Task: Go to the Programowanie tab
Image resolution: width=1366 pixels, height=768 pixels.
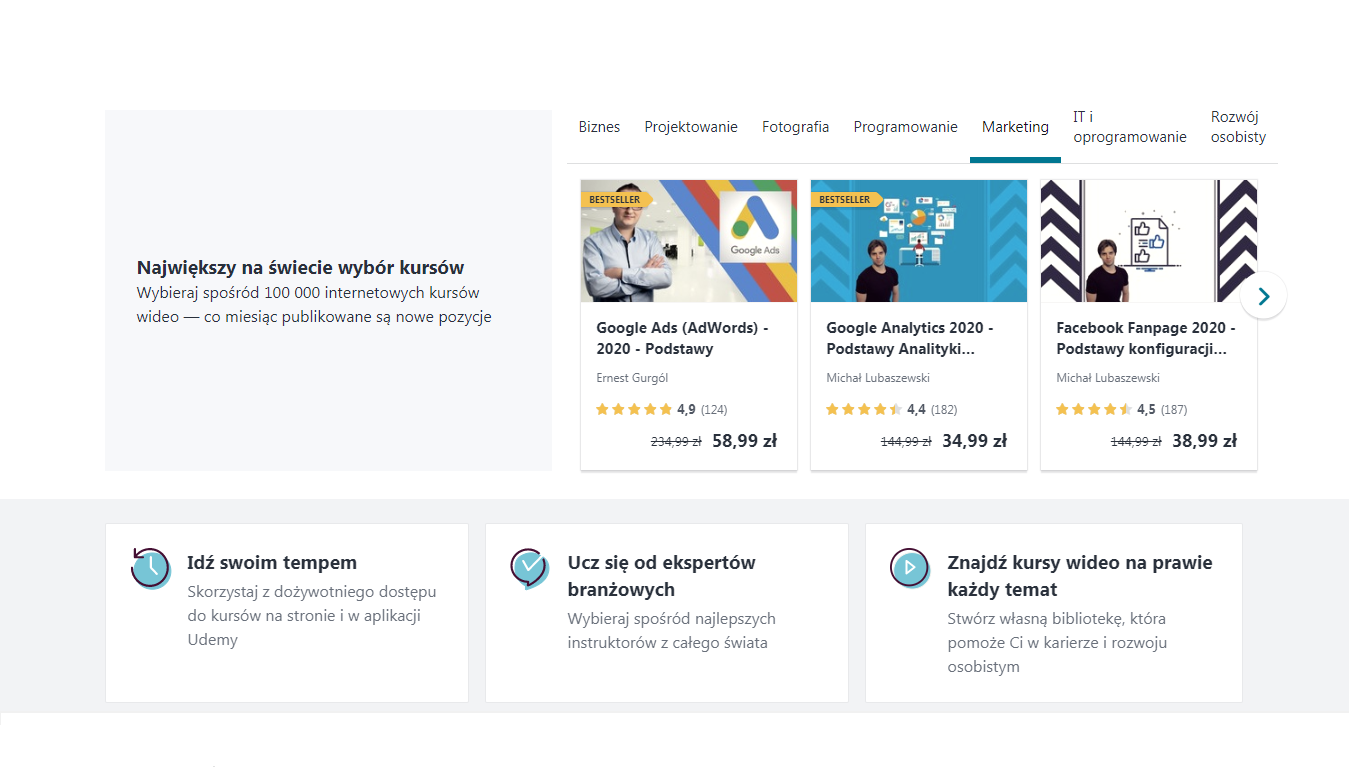Action: point(905,127)
